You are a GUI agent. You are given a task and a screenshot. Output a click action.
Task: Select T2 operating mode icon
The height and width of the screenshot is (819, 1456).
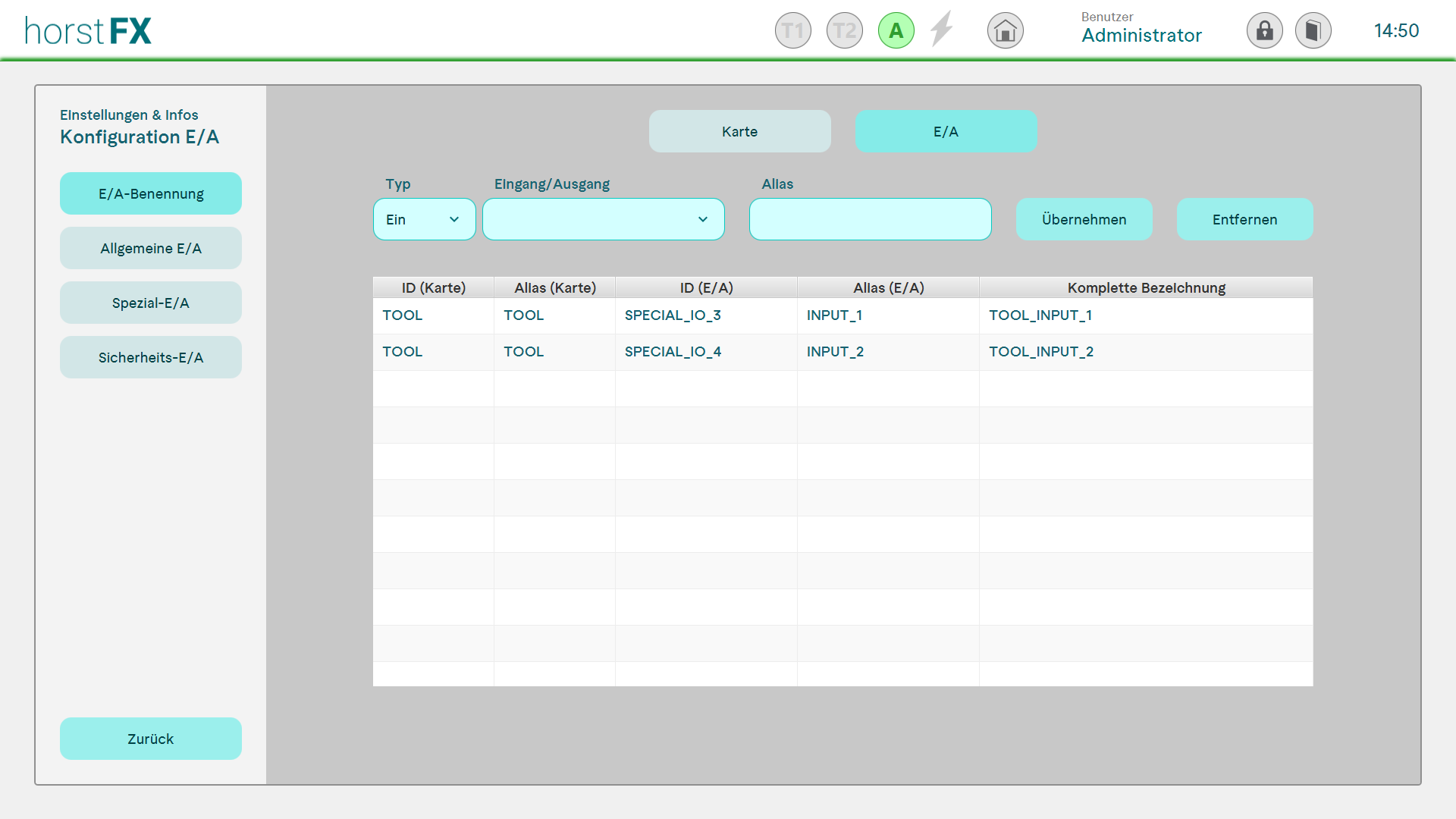(x=844, y=31)
